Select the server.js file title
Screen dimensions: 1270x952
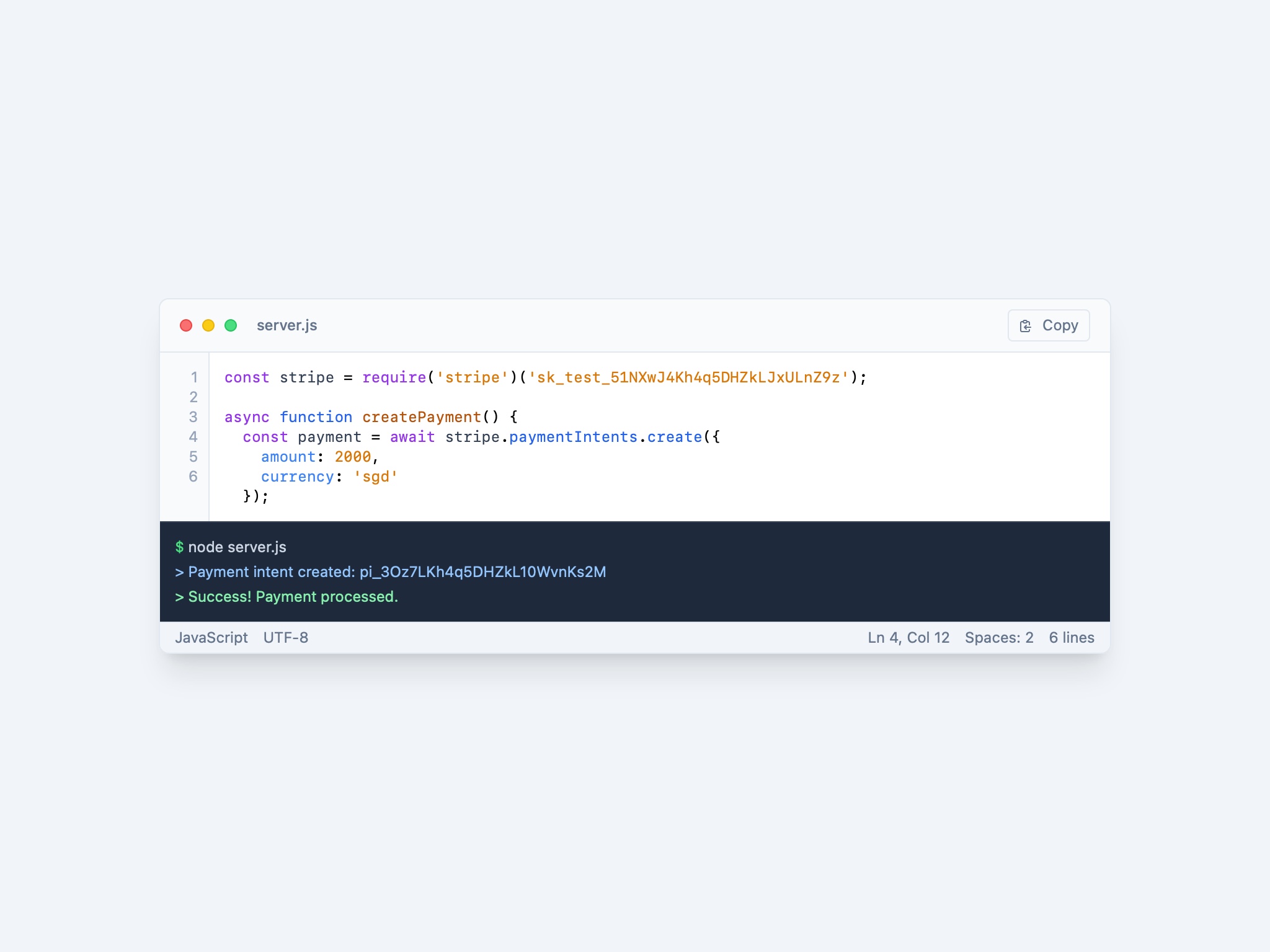pos(286,325)
